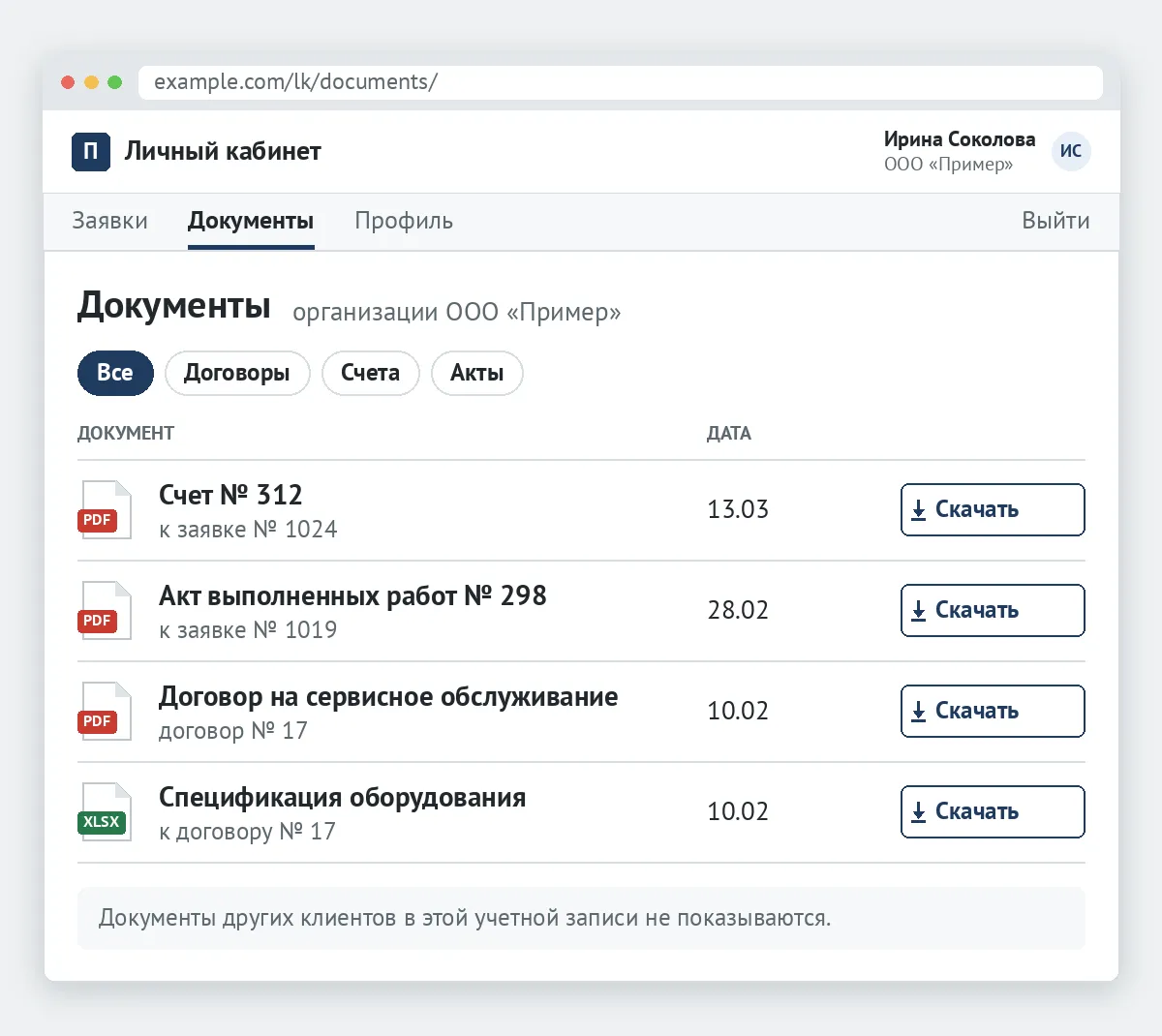
Task: Download Договор на сервисное обслуживание
Action: click(993, 711)
